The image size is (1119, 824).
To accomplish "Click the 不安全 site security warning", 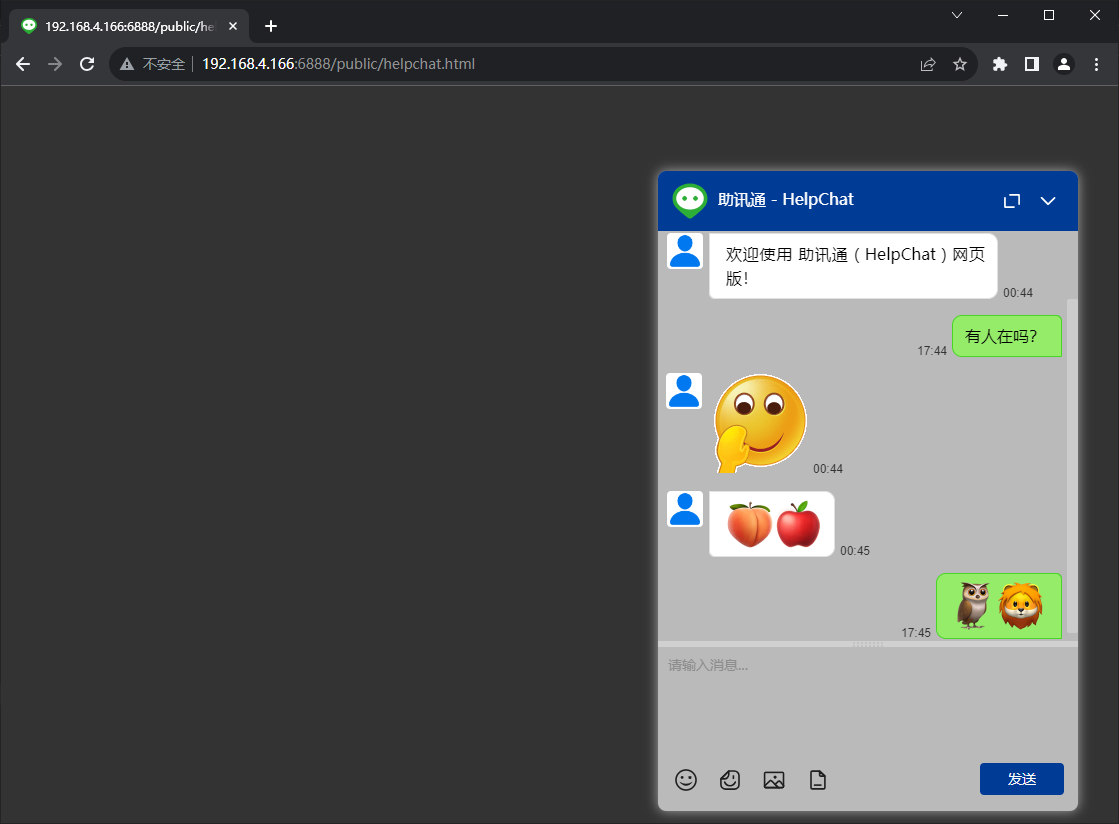I will (153, 64).
